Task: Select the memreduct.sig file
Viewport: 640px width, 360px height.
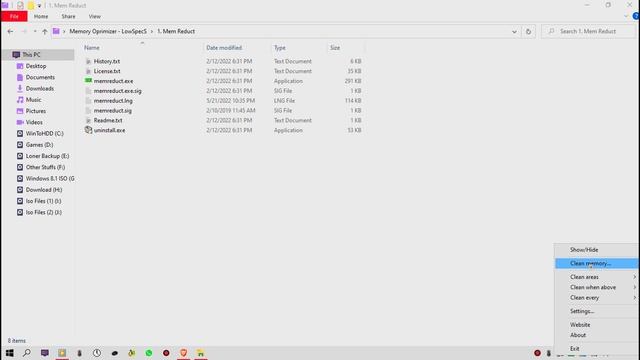Action: [x=113, y=110]
